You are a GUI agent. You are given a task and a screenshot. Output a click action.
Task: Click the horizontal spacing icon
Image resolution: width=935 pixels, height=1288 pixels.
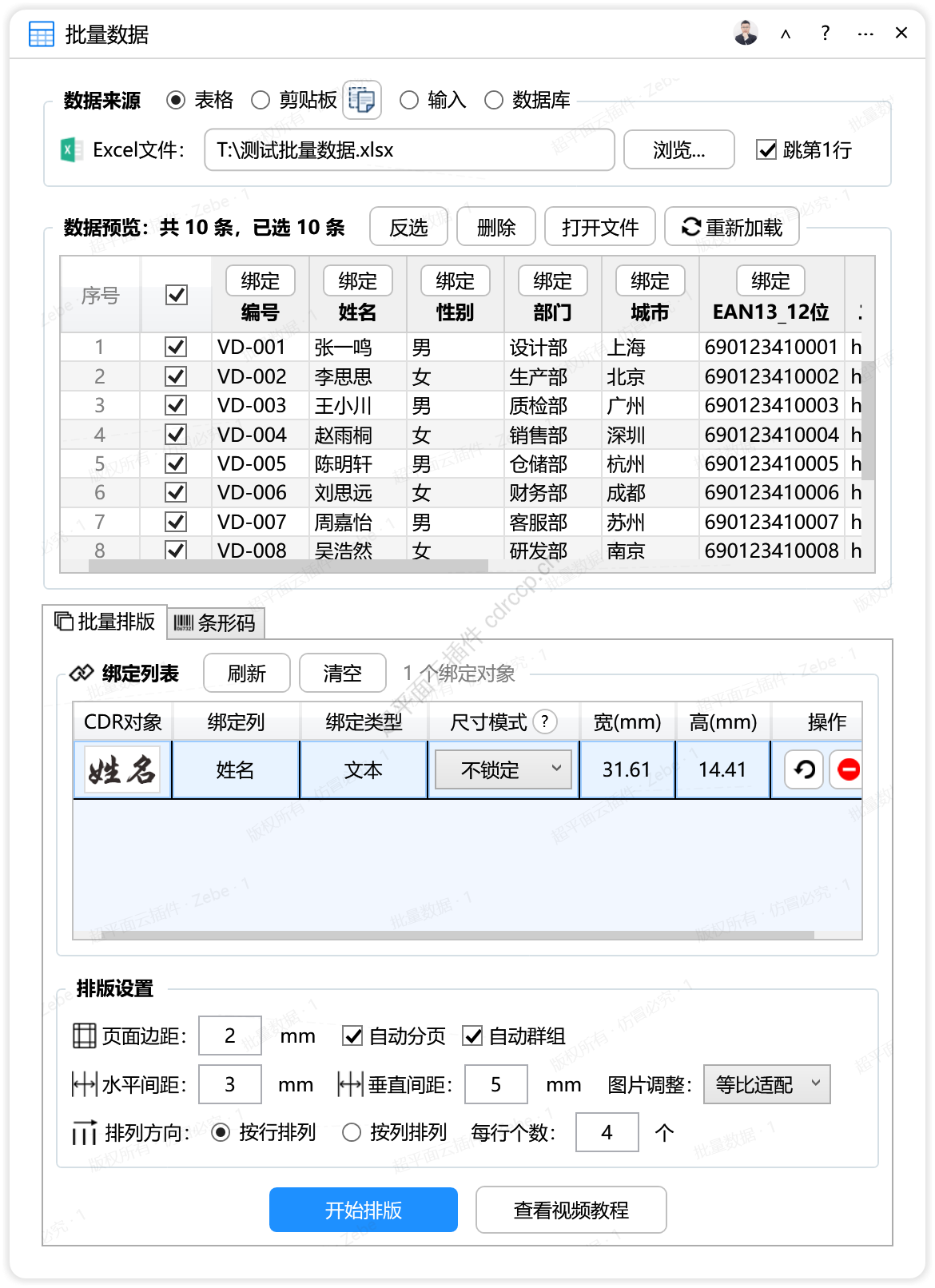84,1084
